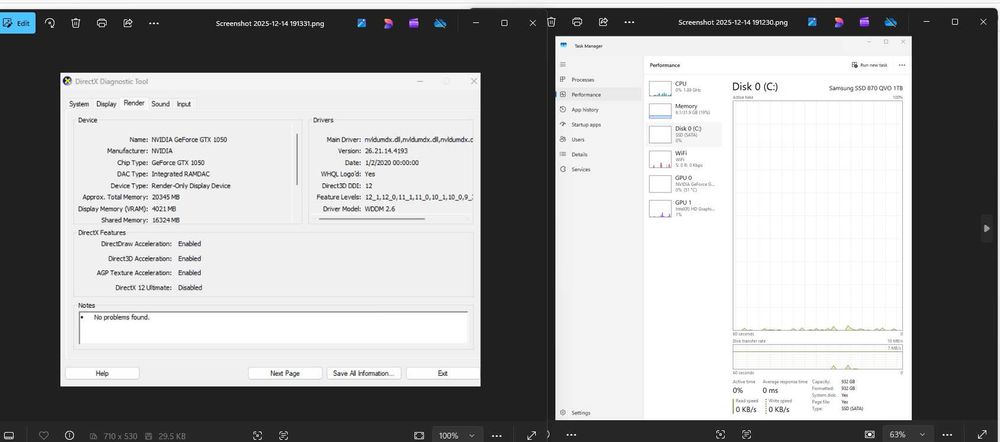
Task: Switch to the Input tab in DirectX tool
Action: pyautogui.click(x=184, y=104)
